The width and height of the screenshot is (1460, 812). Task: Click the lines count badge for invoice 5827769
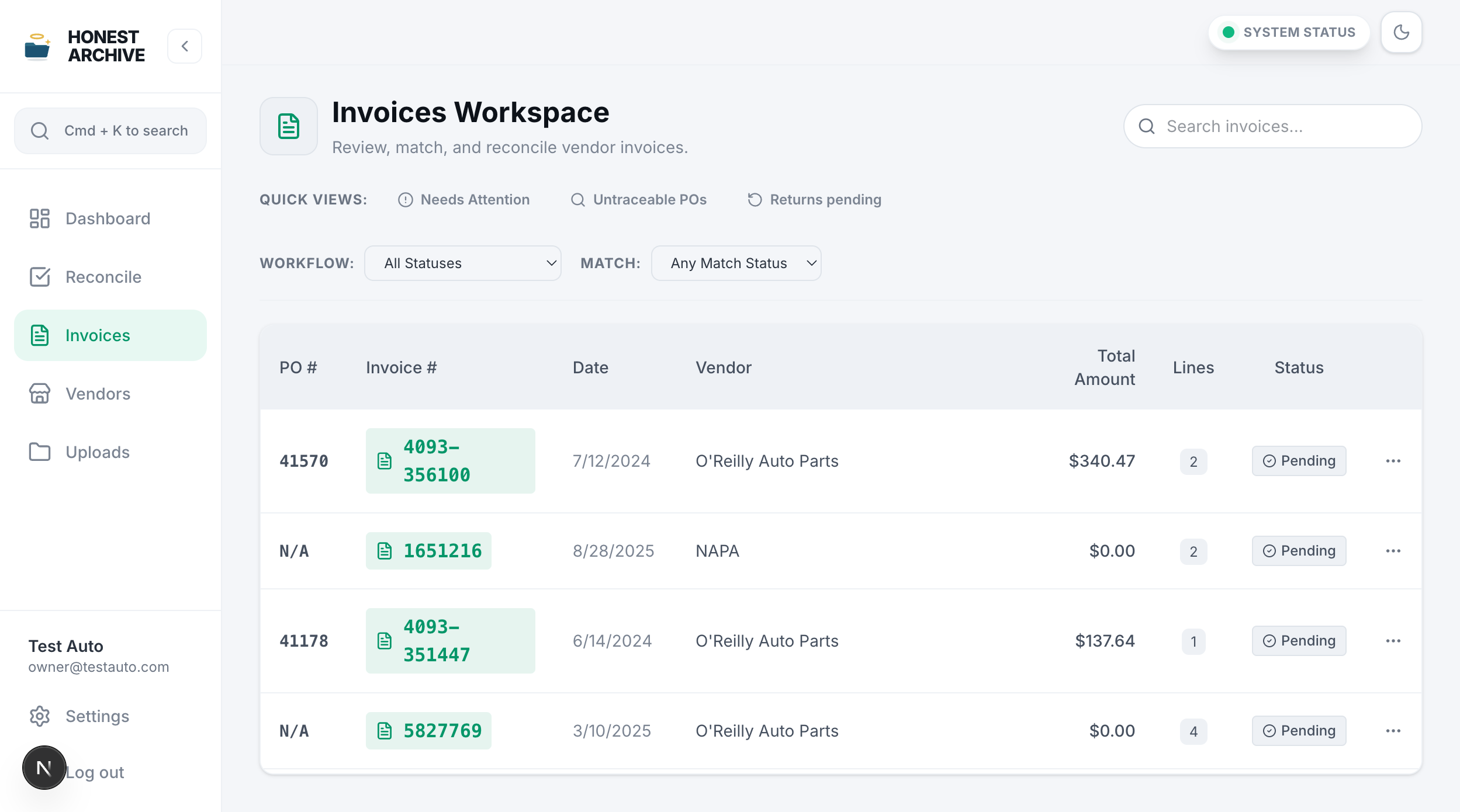pos(1193,731)
